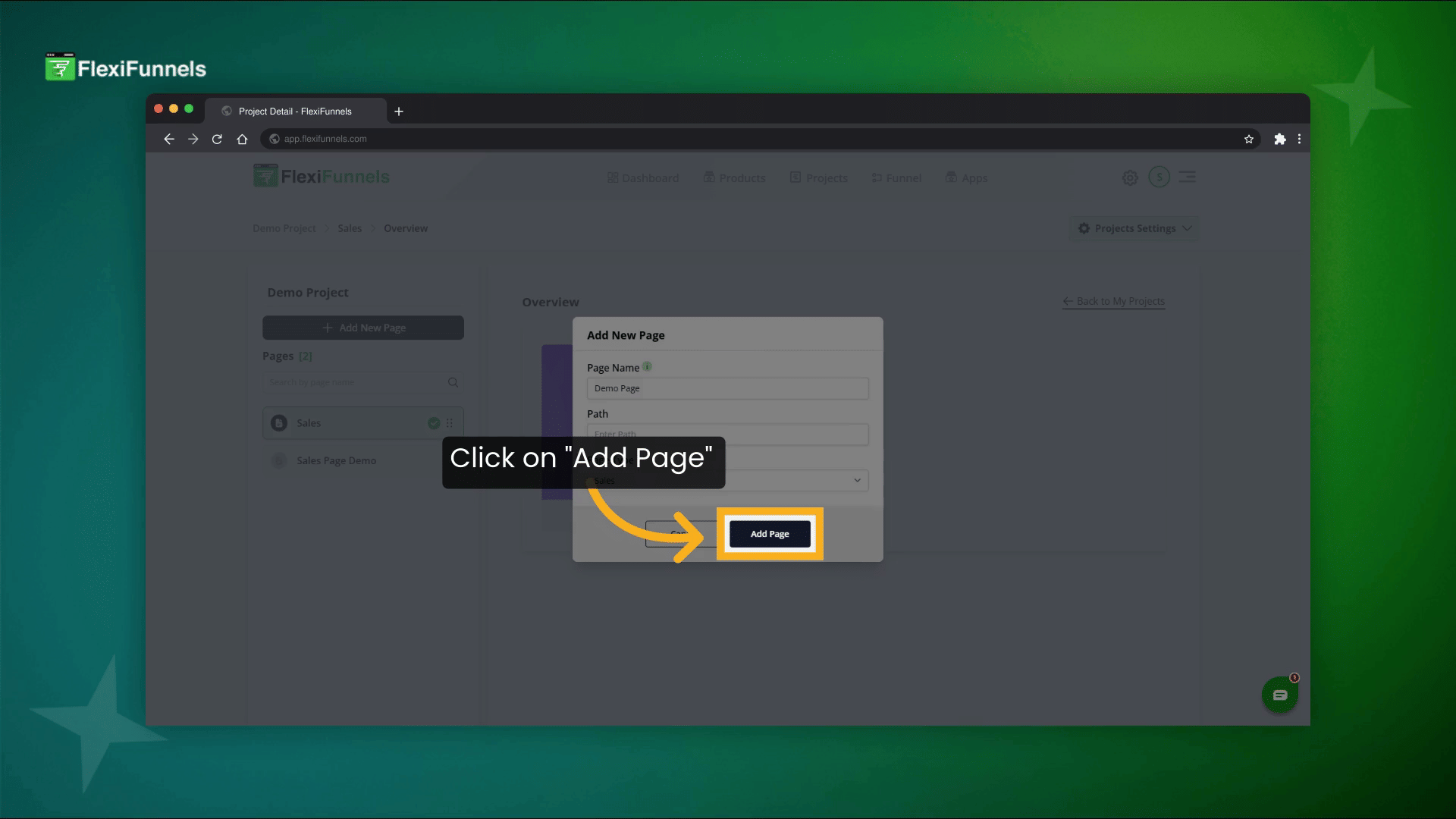Image resolution: width=1456 pixels, height=819 pixels.
Task: Click the Add Page button
Action: pyautogui.click(x=769, y=534)
